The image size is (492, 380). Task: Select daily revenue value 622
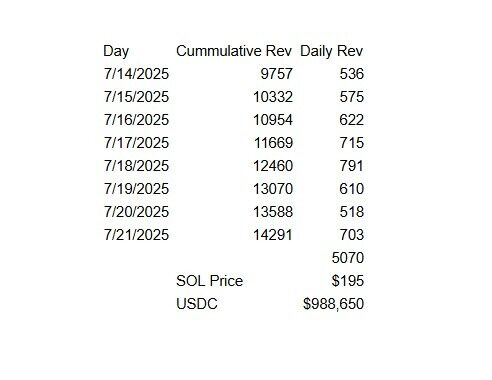351,120
